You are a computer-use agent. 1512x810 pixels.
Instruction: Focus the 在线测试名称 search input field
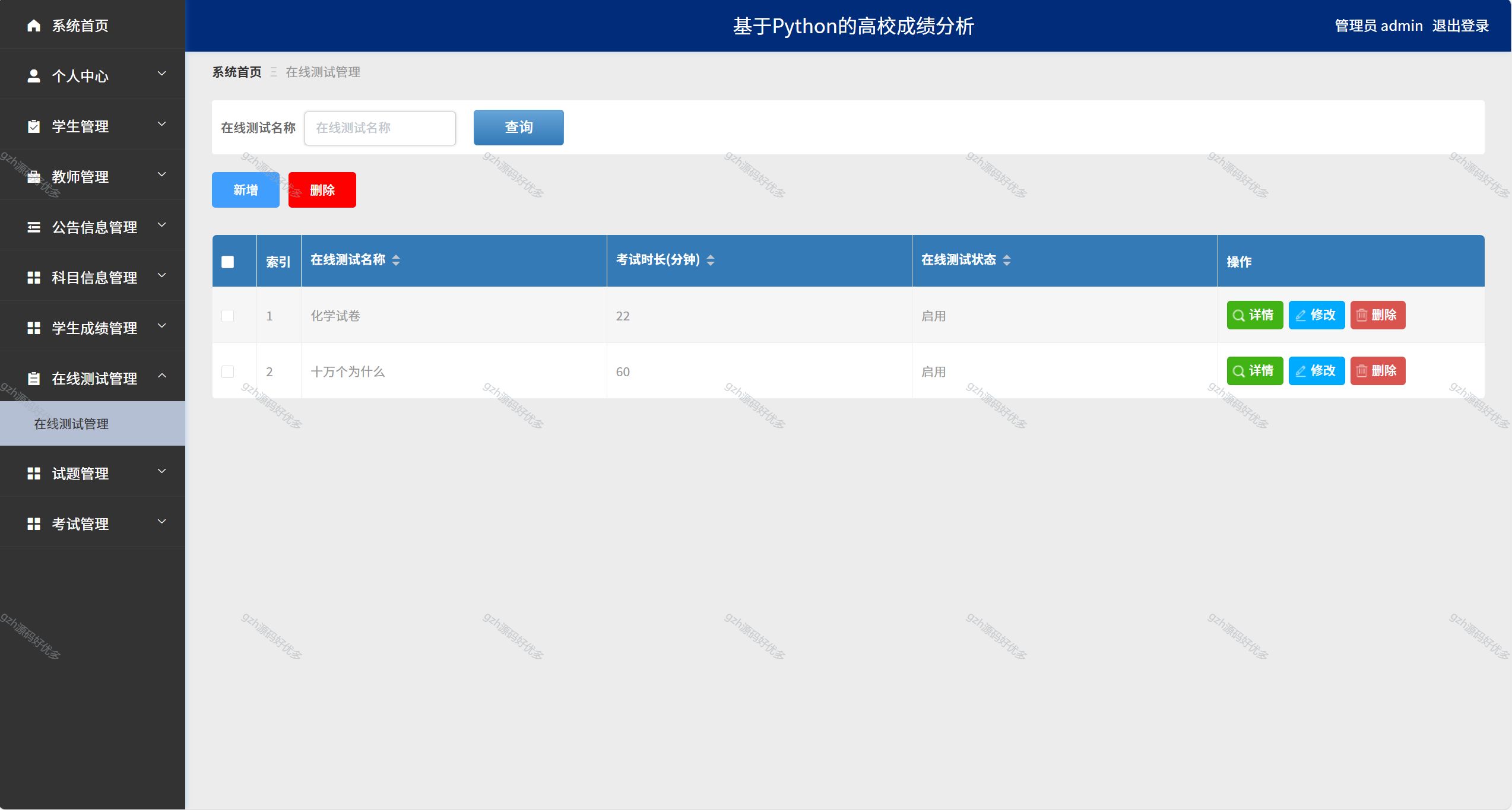[380, 128]
